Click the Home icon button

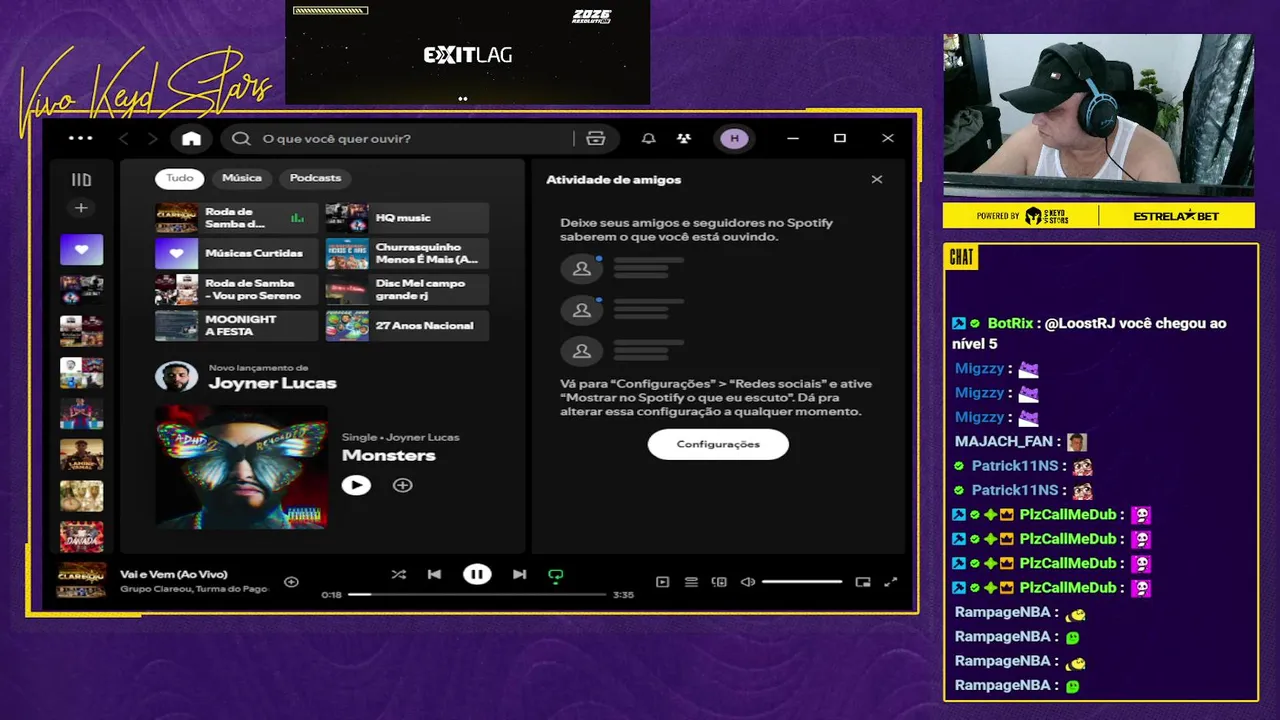(x=191, y=139)
